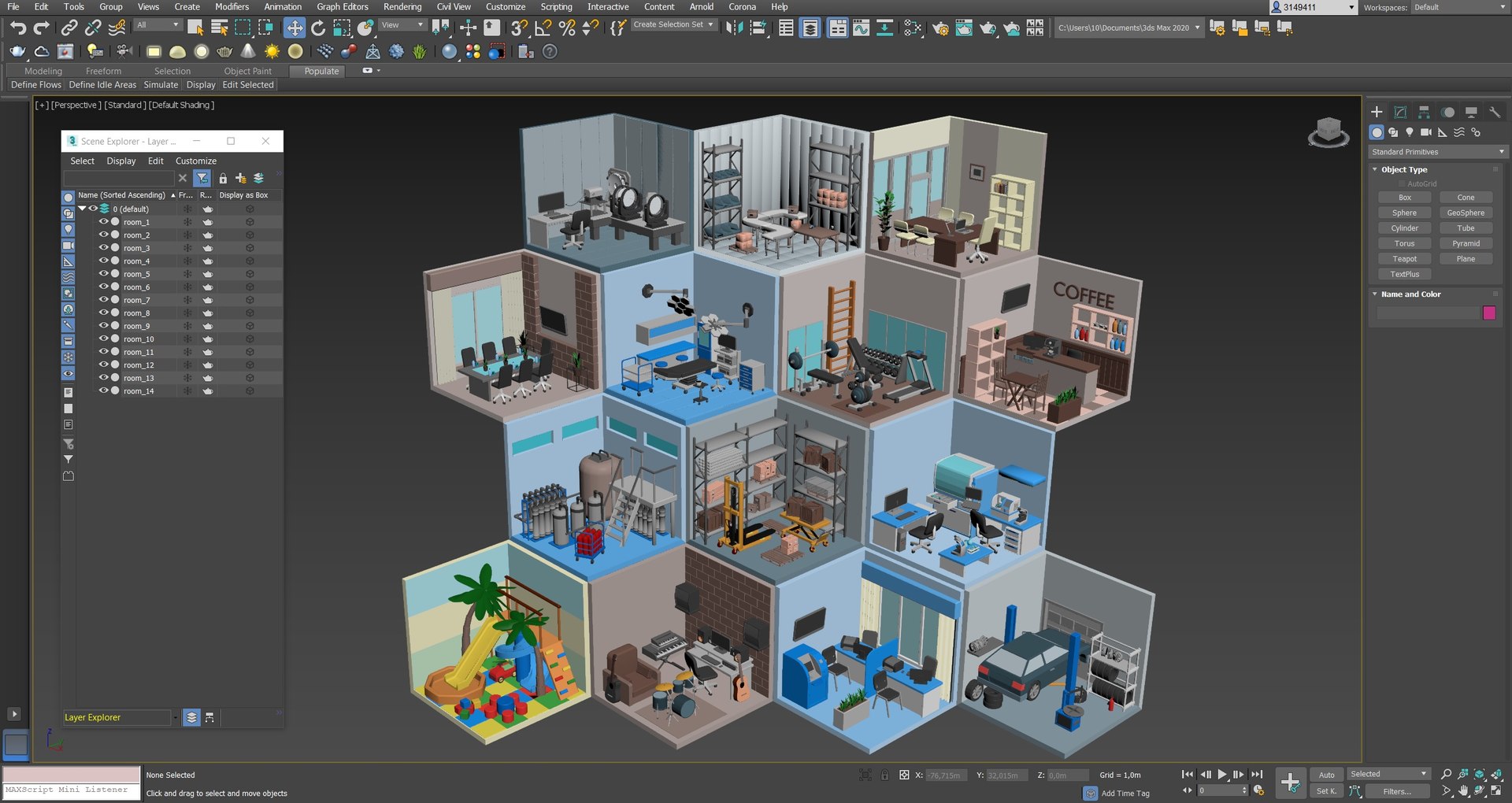
Task: Select the Select and Rotate tool
Action: click(x=317, y=28)
